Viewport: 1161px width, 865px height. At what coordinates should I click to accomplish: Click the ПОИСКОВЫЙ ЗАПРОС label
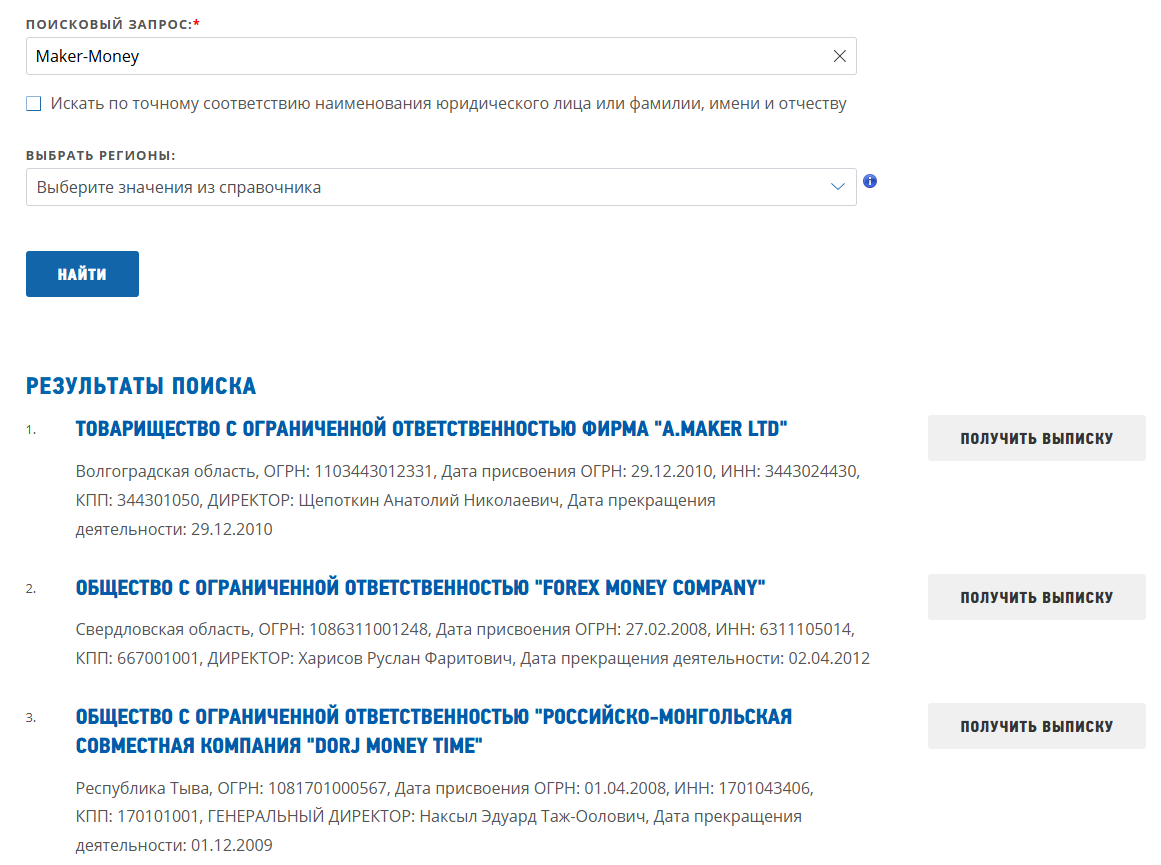tap(113, 24)
